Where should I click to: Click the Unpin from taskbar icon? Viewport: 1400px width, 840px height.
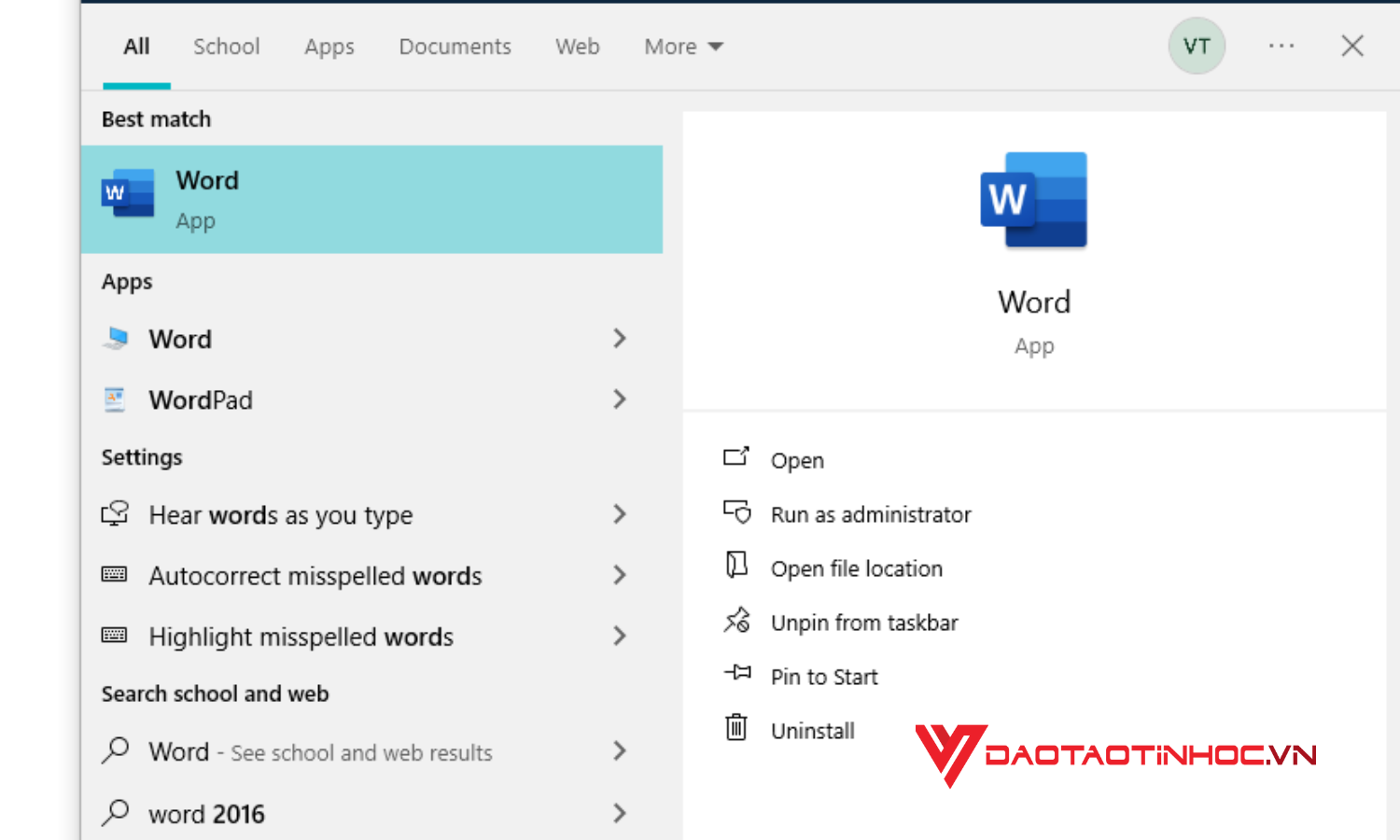pos(736,620)
